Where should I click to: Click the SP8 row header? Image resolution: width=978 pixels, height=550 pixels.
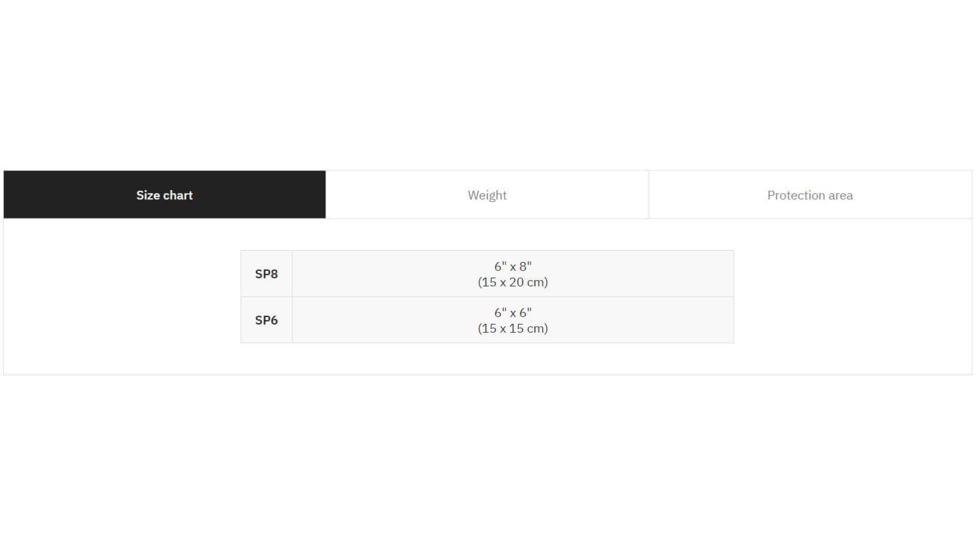click(266, 274)
